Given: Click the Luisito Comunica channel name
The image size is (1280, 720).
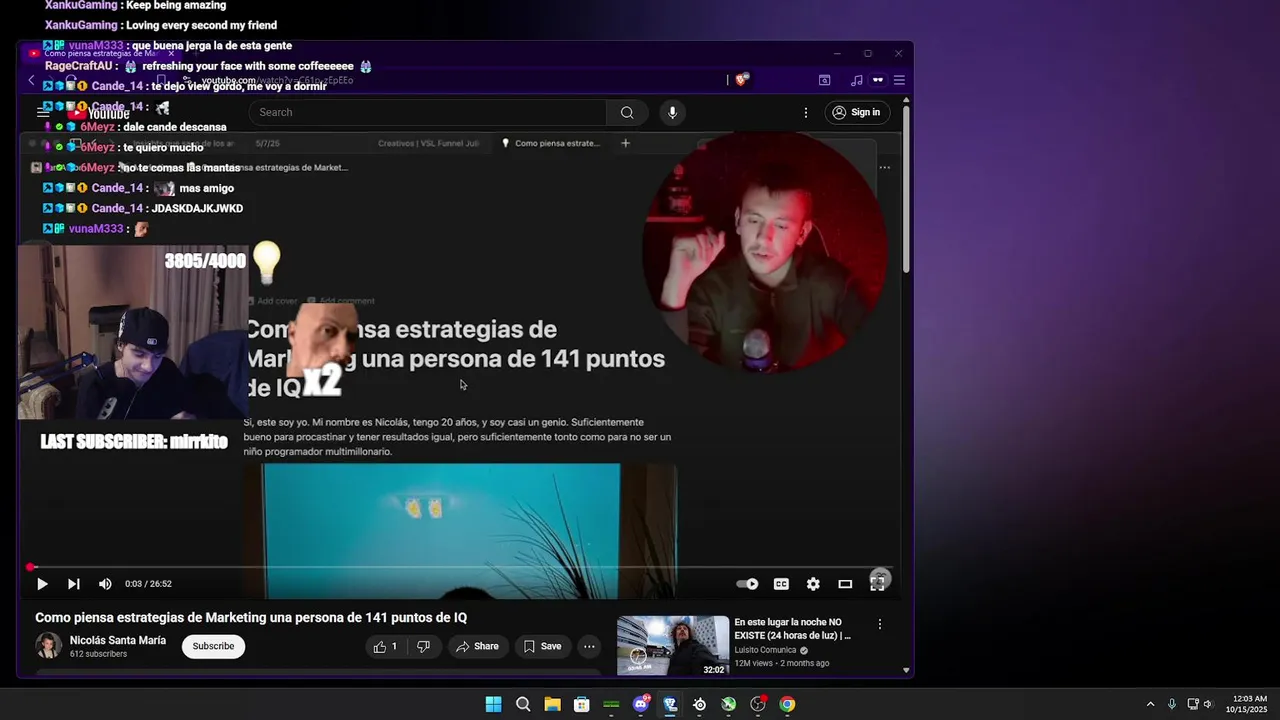Looking at the screenshot, I should tap(765, 650).
